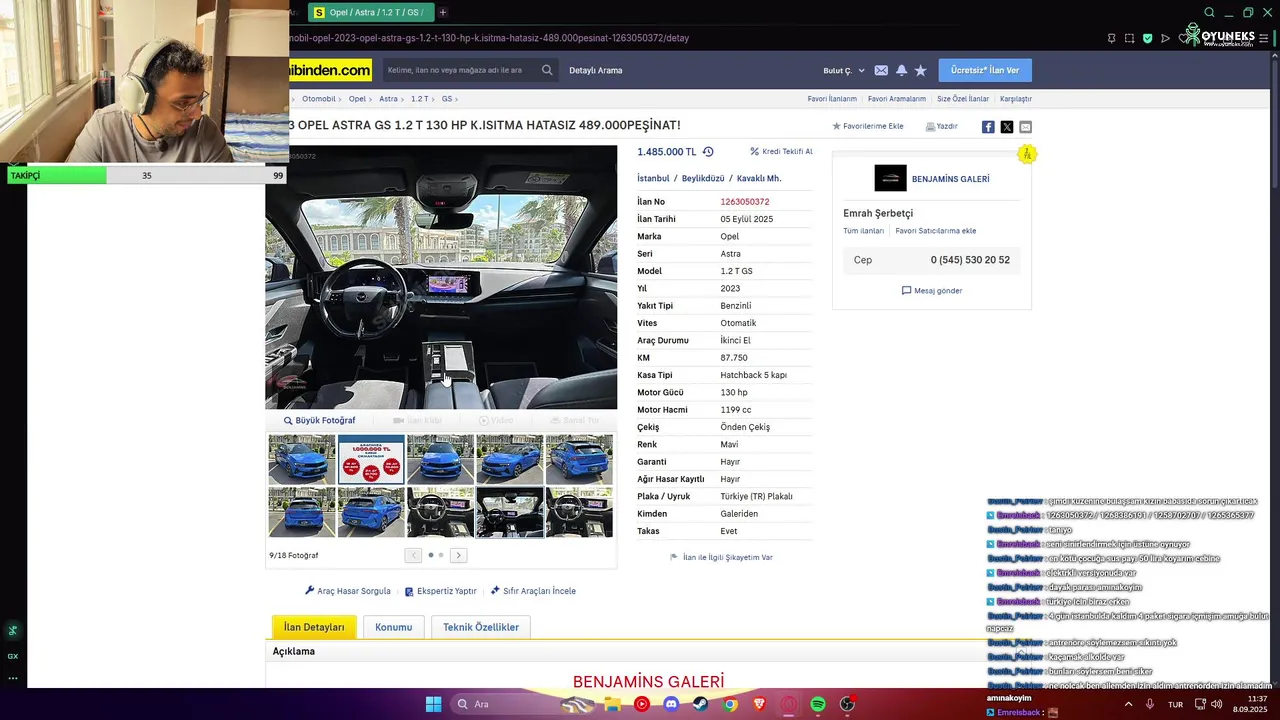The height and width of the screenshot is (720, 1280).
Task: Open Favori Aramalarım menu link
Action: coord(897,99)
